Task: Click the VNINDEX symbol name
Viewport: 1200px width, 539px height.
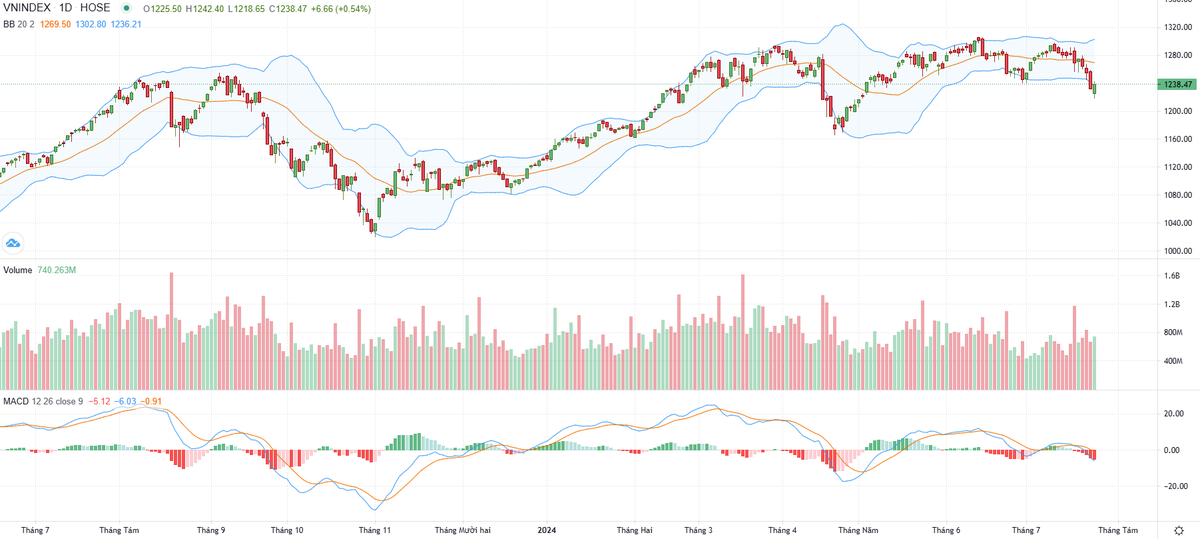Action: (26, 7)
